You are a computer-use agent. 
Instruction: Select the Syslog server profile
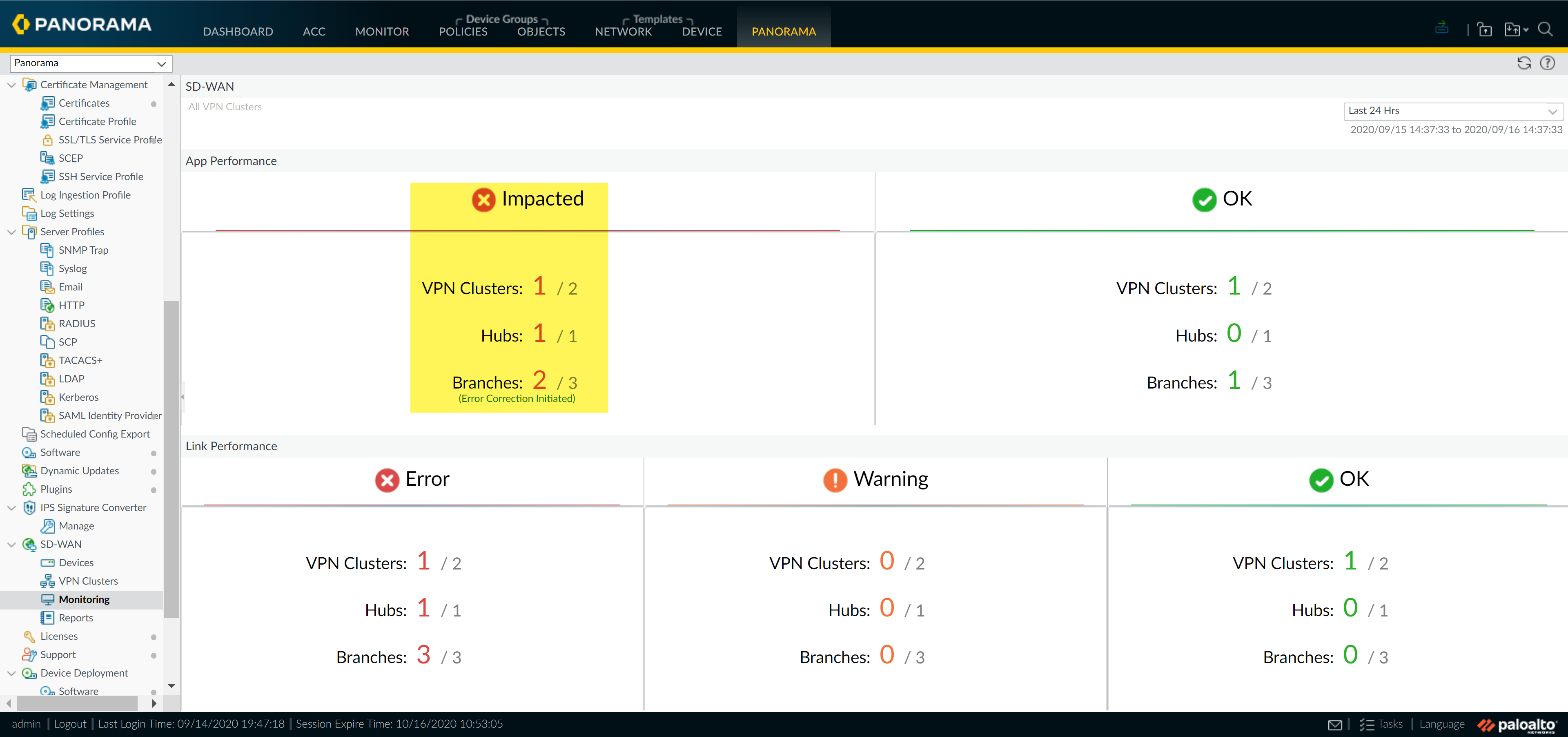coord(72,268)
